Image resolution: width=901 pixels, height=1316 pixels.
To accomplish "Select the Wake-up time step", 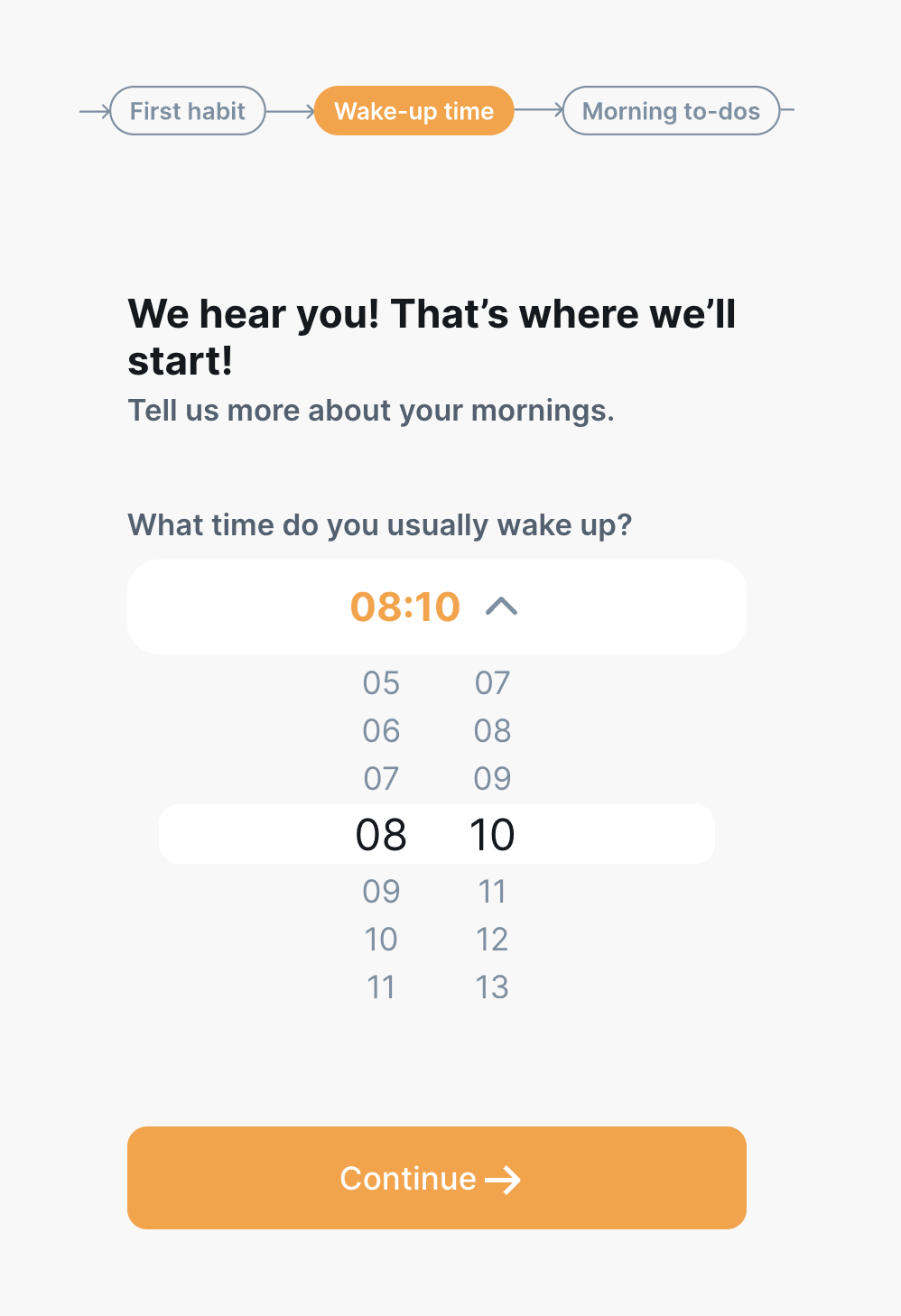I will click(x=413, y=111).
